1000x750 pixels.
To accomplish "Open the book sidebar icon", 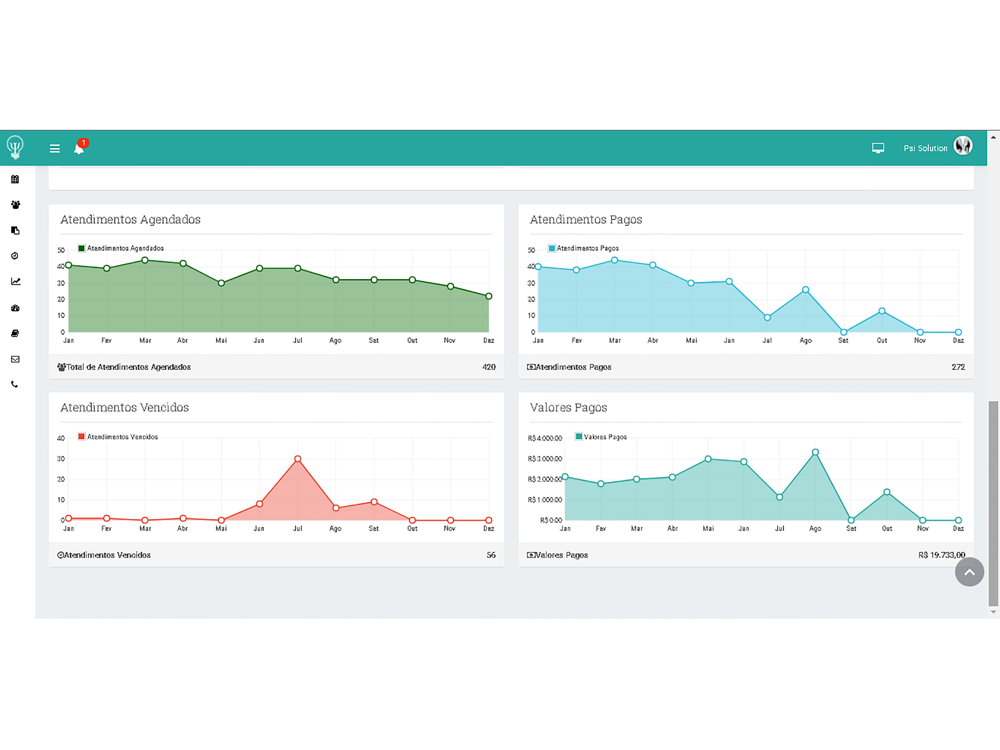I will point(15,334).
